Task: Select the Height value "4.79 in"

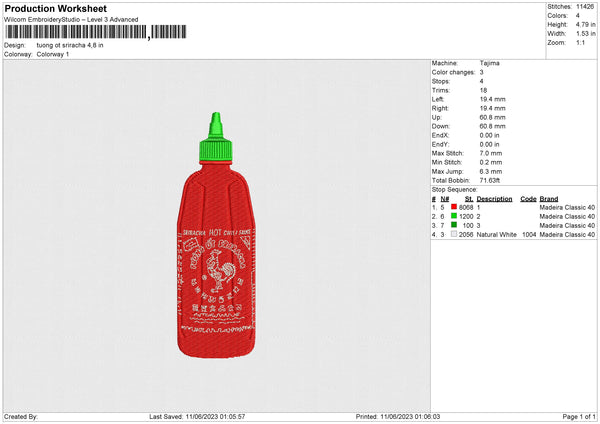Action: point(585,24)
